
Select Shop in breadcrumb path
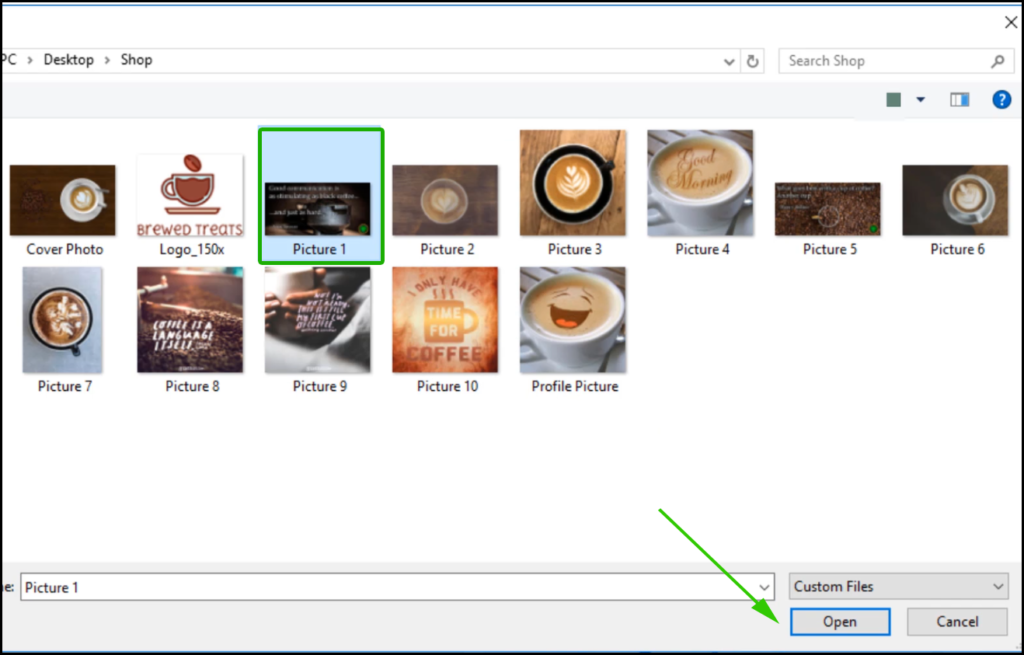point(136,59)
